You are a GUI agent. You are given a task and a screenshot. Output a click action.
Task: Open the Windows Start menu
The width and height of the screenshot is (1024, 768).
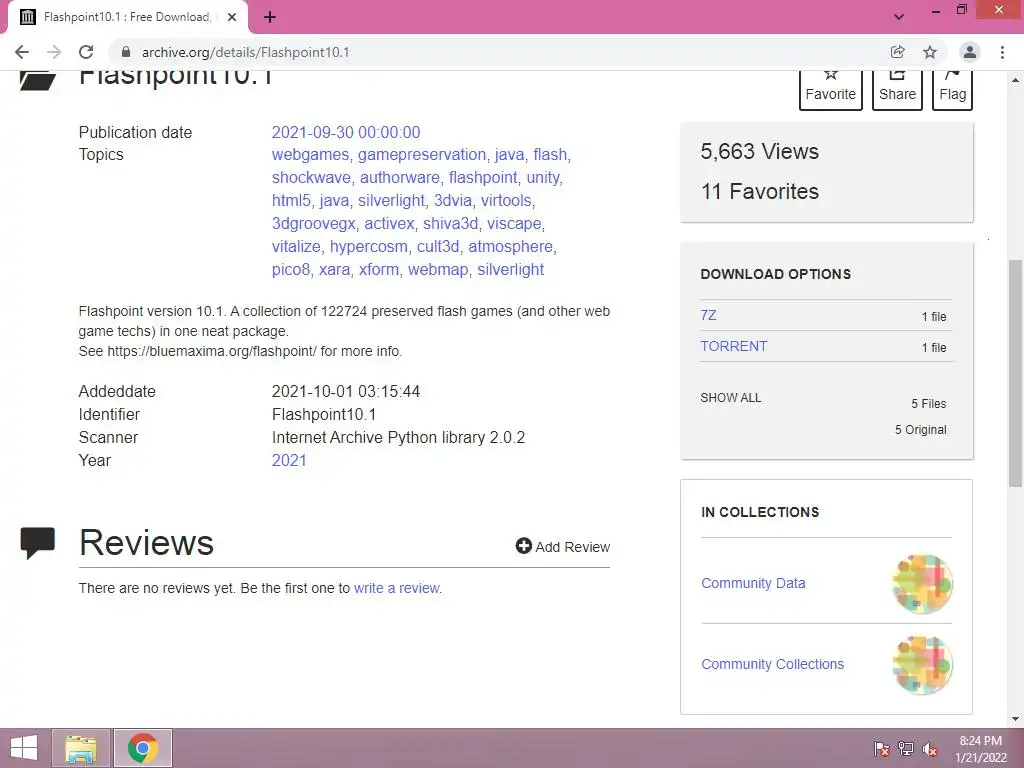24,748
